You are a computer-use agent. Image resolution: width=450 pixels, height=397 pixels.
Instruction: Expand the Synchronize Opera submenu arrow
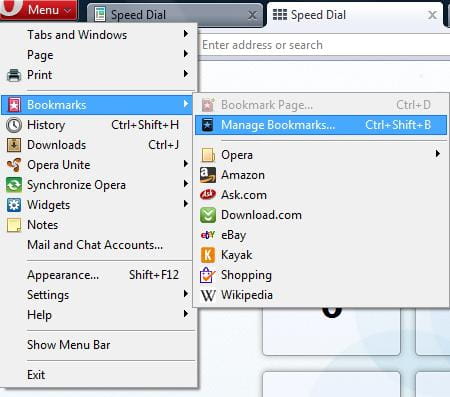(186, 184)
